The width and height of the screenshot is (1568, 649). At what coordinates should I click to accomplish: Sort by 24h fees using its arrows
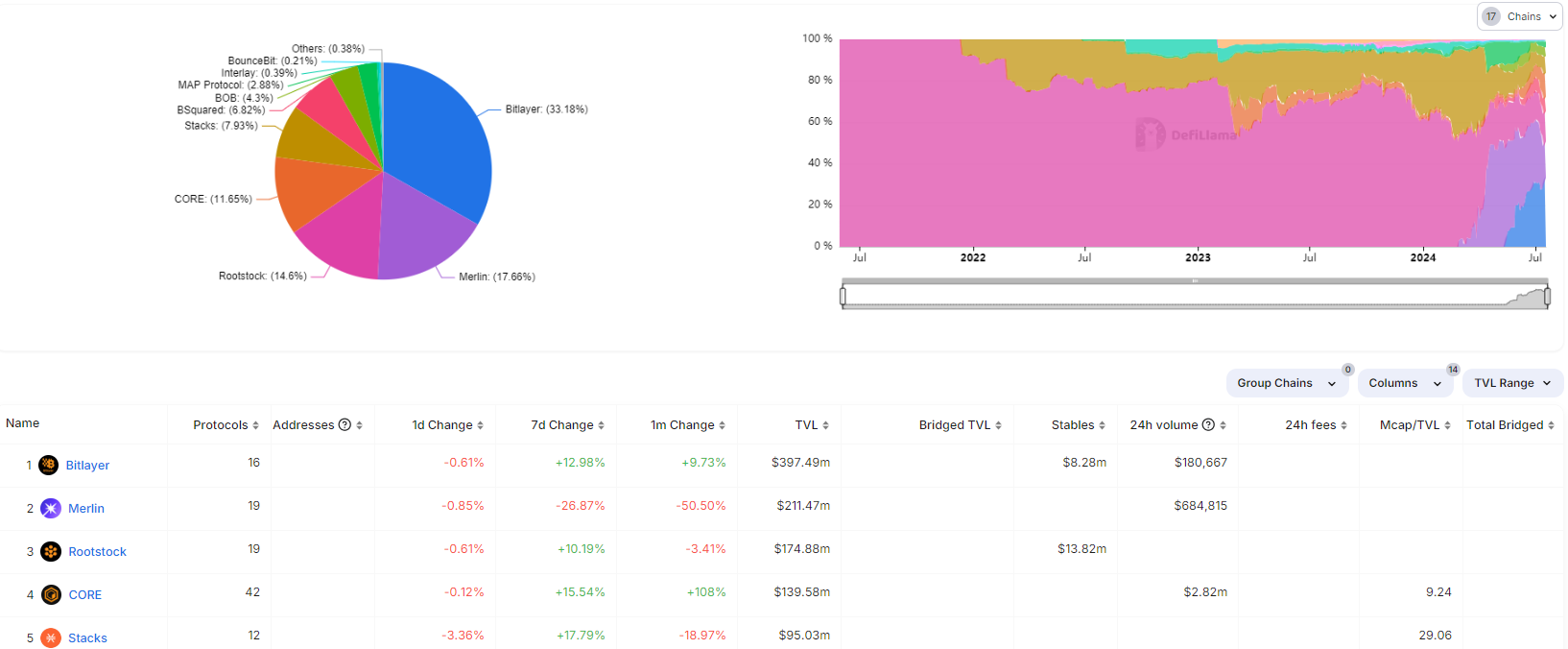[1343, 425]
